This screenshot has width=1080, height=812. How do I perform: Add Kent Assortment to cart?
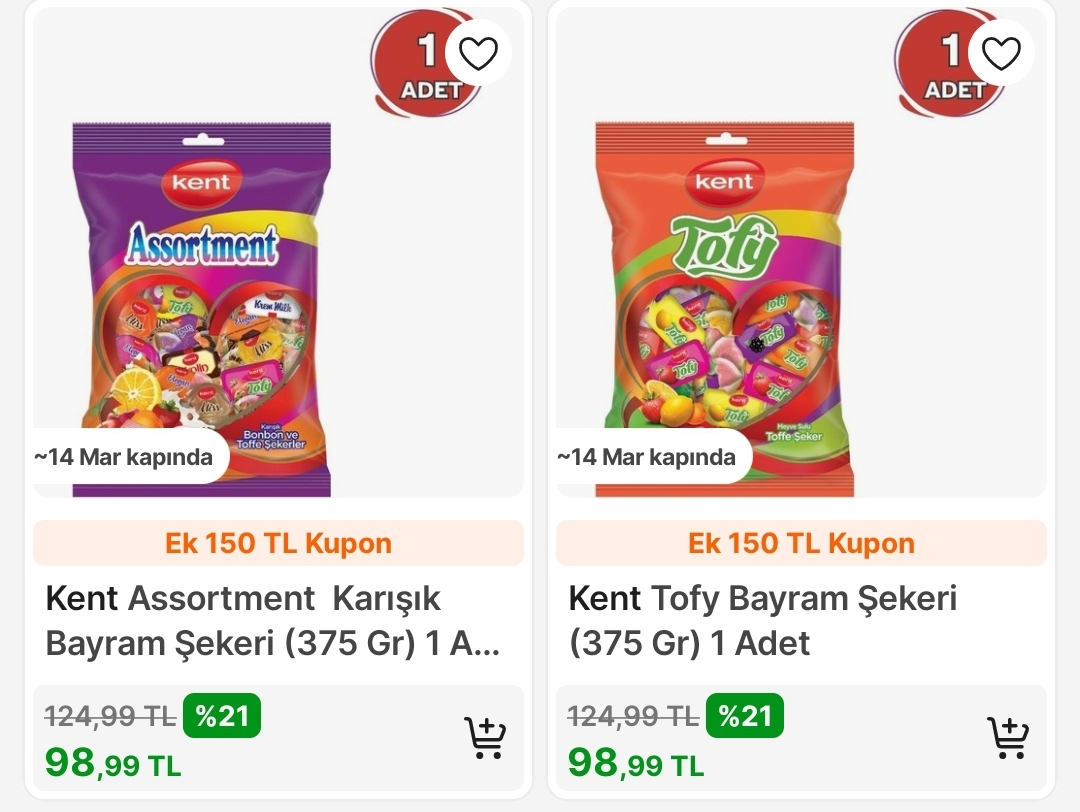click(x=485, y=738)
